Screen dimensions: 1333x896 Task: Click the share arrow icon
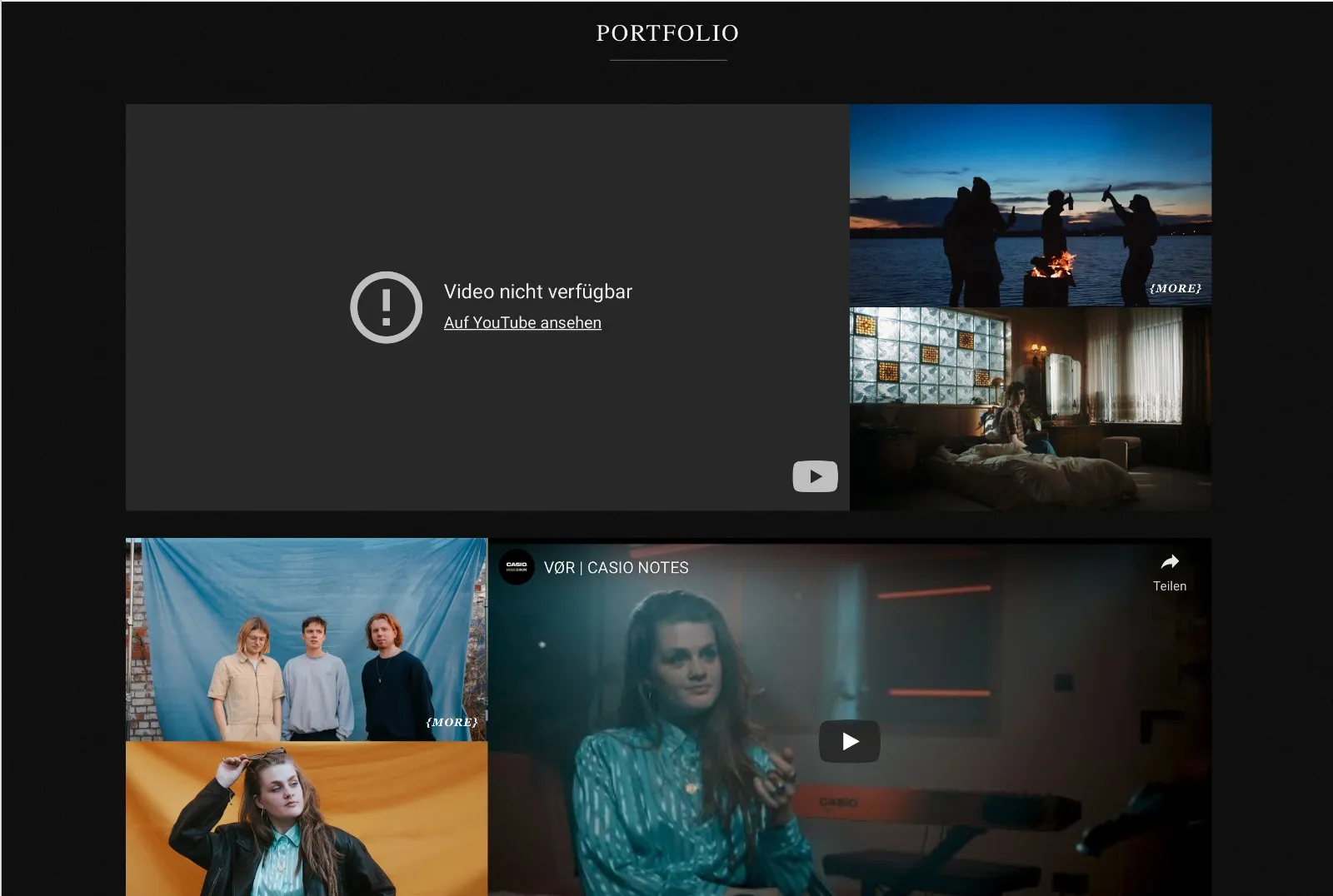pyautogui.click(x=1170, y=561)
